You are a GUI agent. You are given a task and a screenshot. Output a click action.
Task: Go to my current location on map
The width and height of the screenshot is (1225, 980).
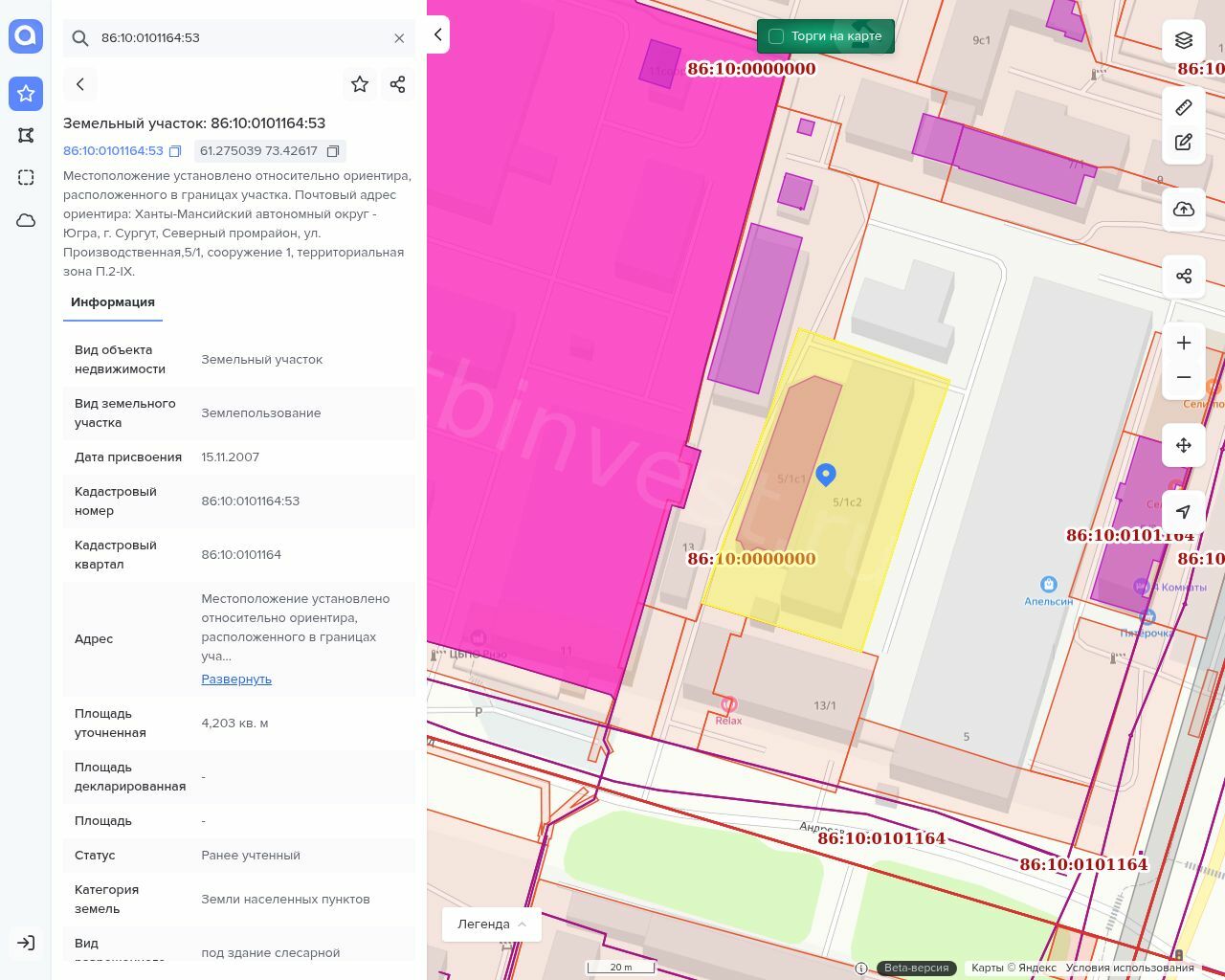(x=1184, y=512)
